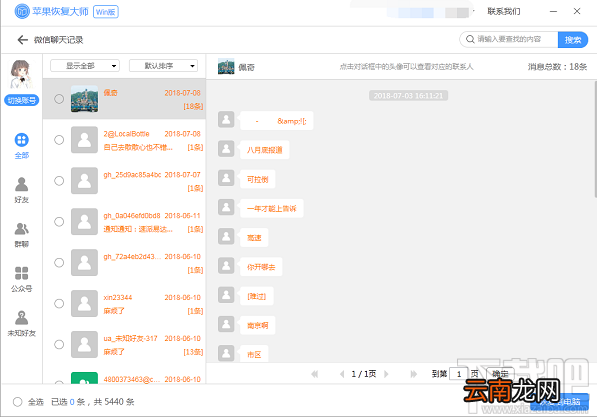
Task: Click the page number input field
Action: click(459, 374)
